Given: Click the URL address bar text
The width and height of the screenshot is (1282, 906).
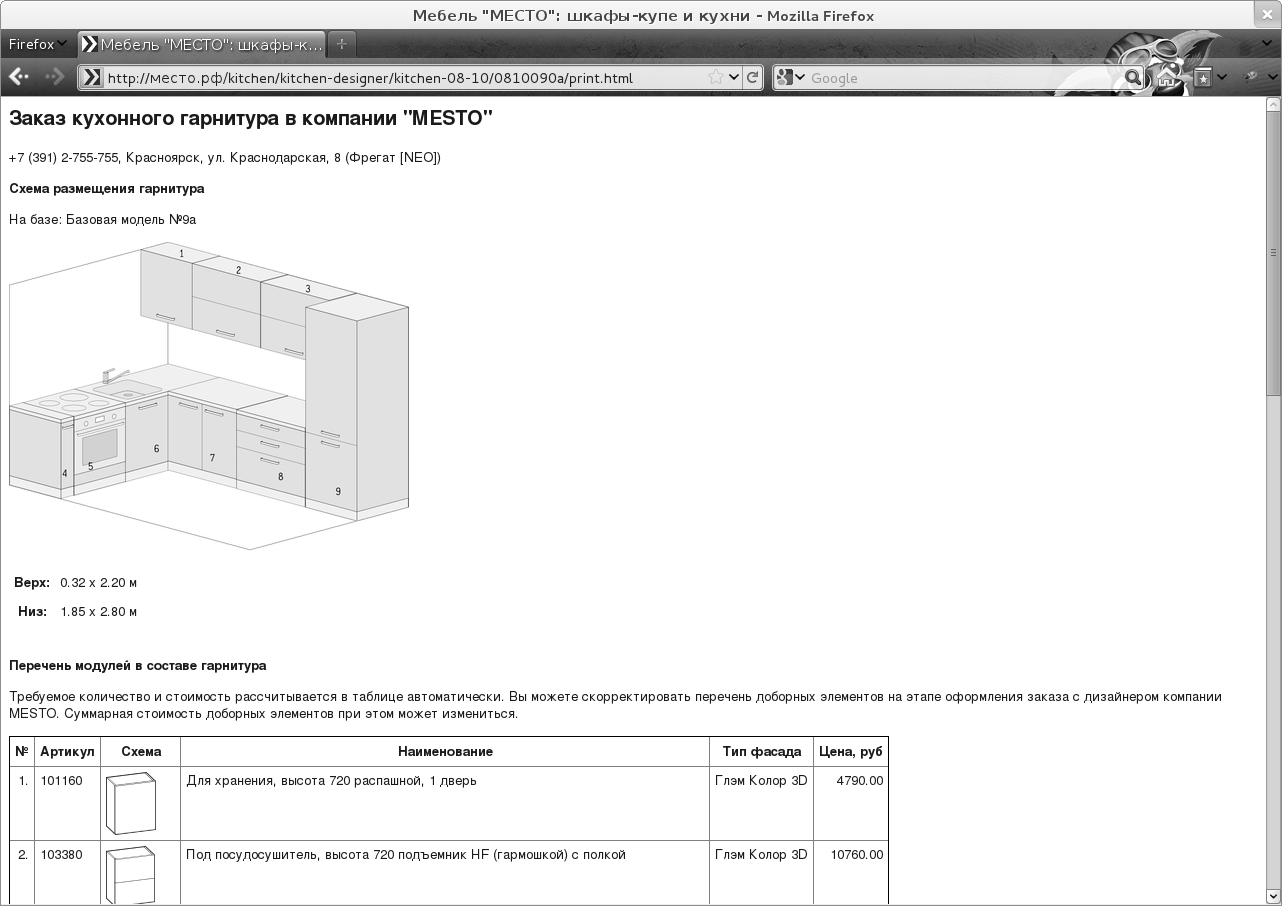Looking at the screenshot, I should coord(400,78).
